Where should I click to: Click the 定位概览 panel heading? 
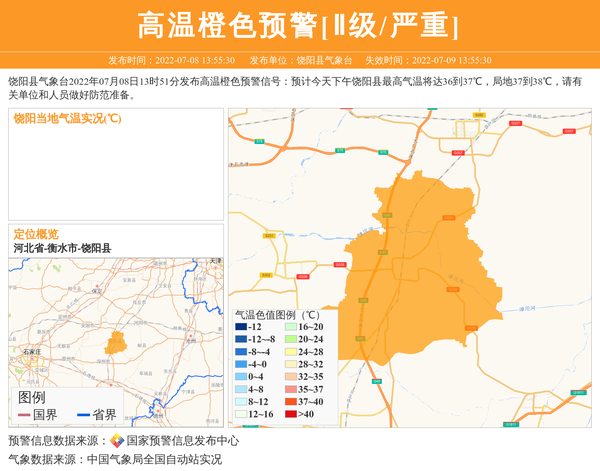pos(36,233)
